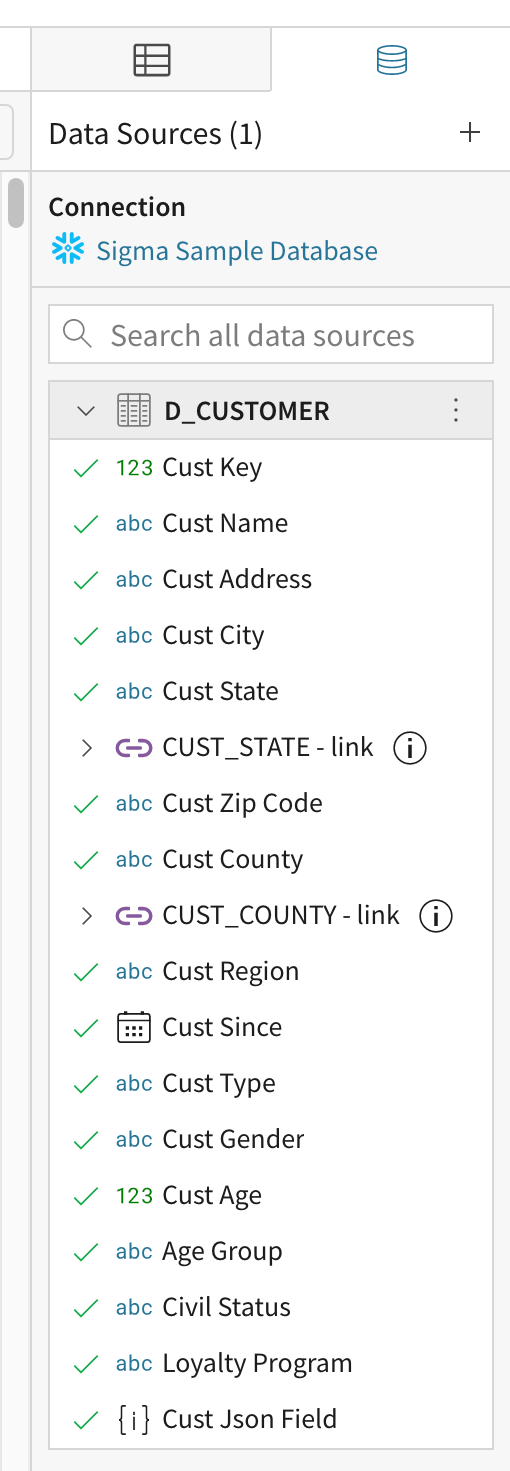This screenshot has height=1471, width=510.
Task: Click the Snowflake connection icon
Action: [x=67, y=250]
